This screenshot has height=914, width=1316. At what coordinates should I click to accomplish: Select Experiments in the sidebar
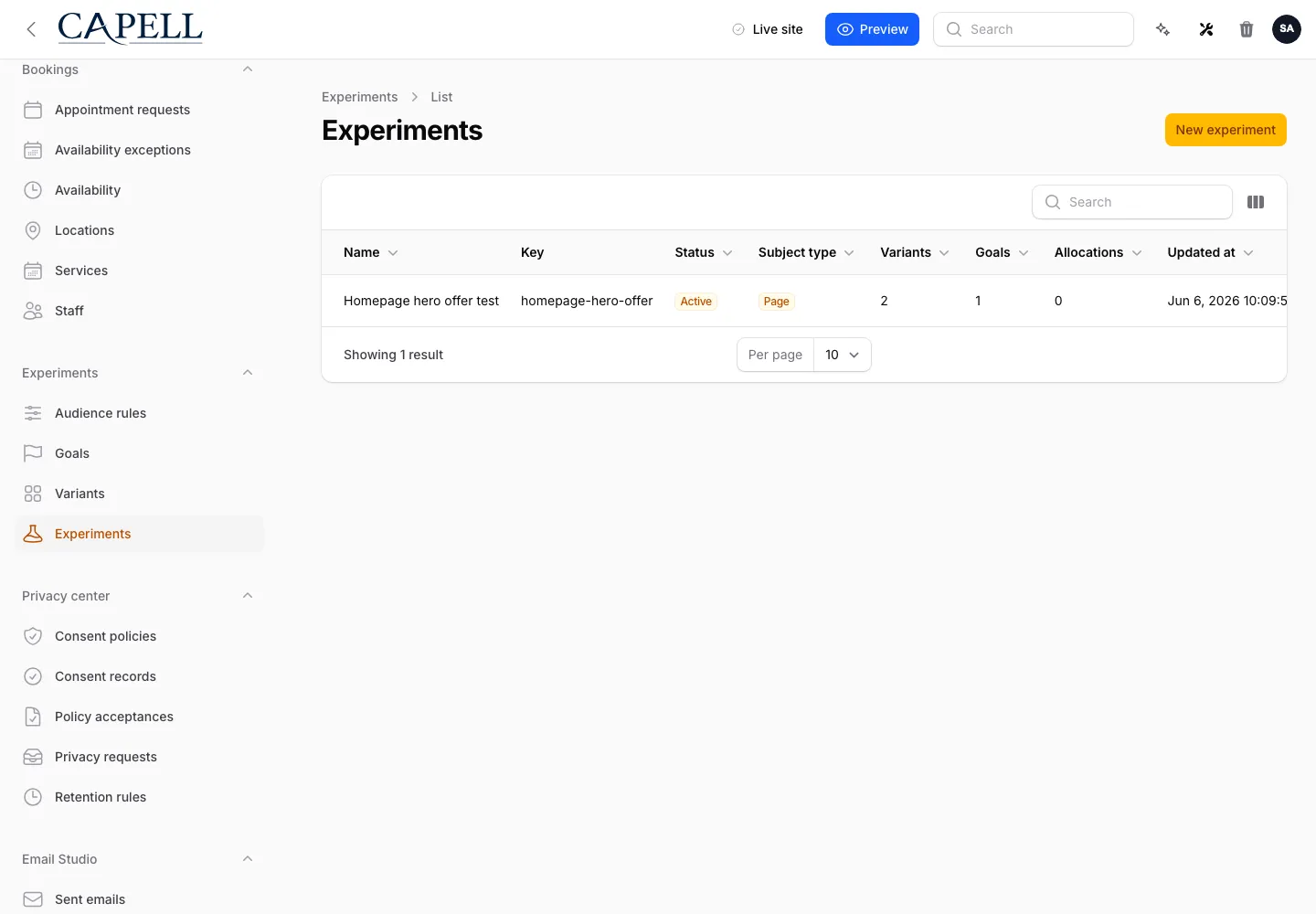(139, 534)
